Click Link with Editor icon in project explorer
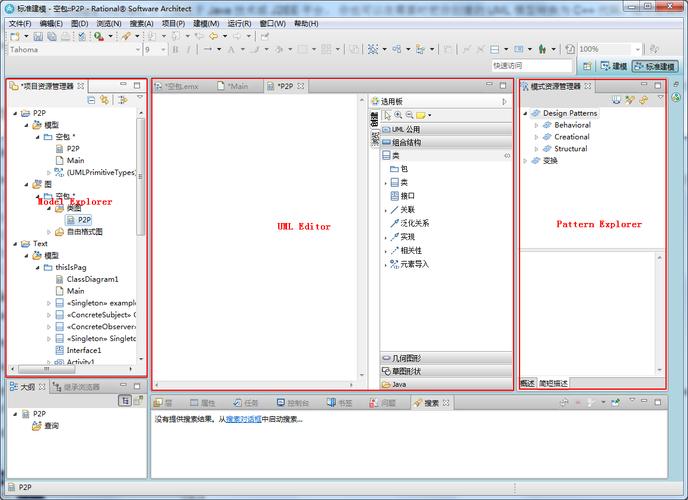This screenshot has width=688, height=500. [x=104, y=100]
